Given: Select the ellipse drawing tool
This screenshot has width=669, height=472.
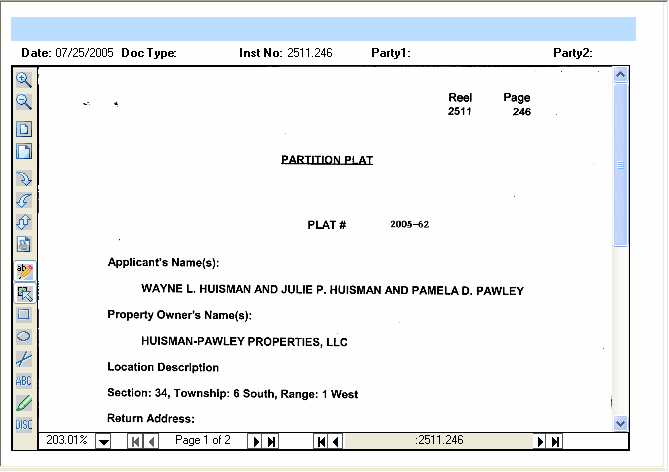Looking at the screenshot, I should (x=24, y=336).
